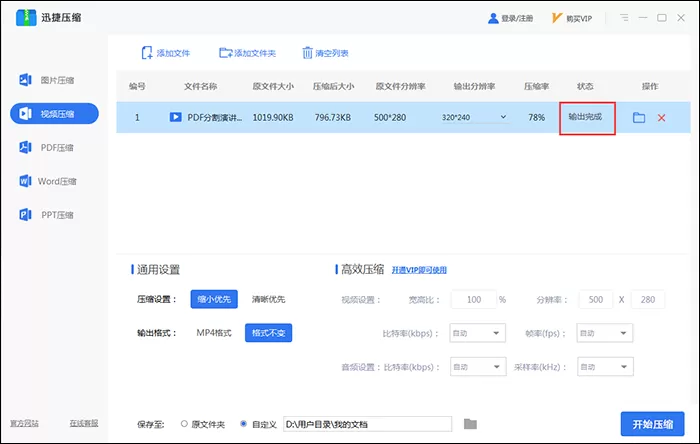Click 添加文件 button text
The width and height of the screenshot is (700, 444).
(x=173, y=53)
